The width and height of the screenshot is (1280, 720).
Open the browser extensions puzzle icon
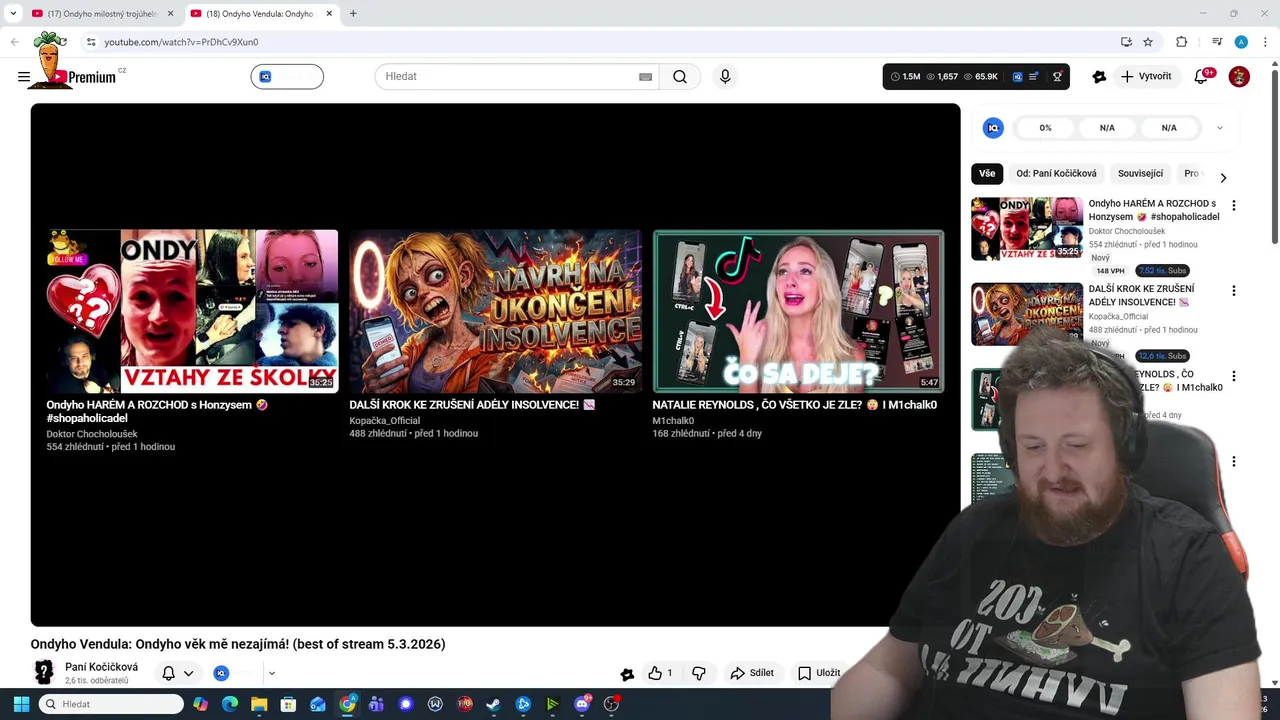(1181, 42)
